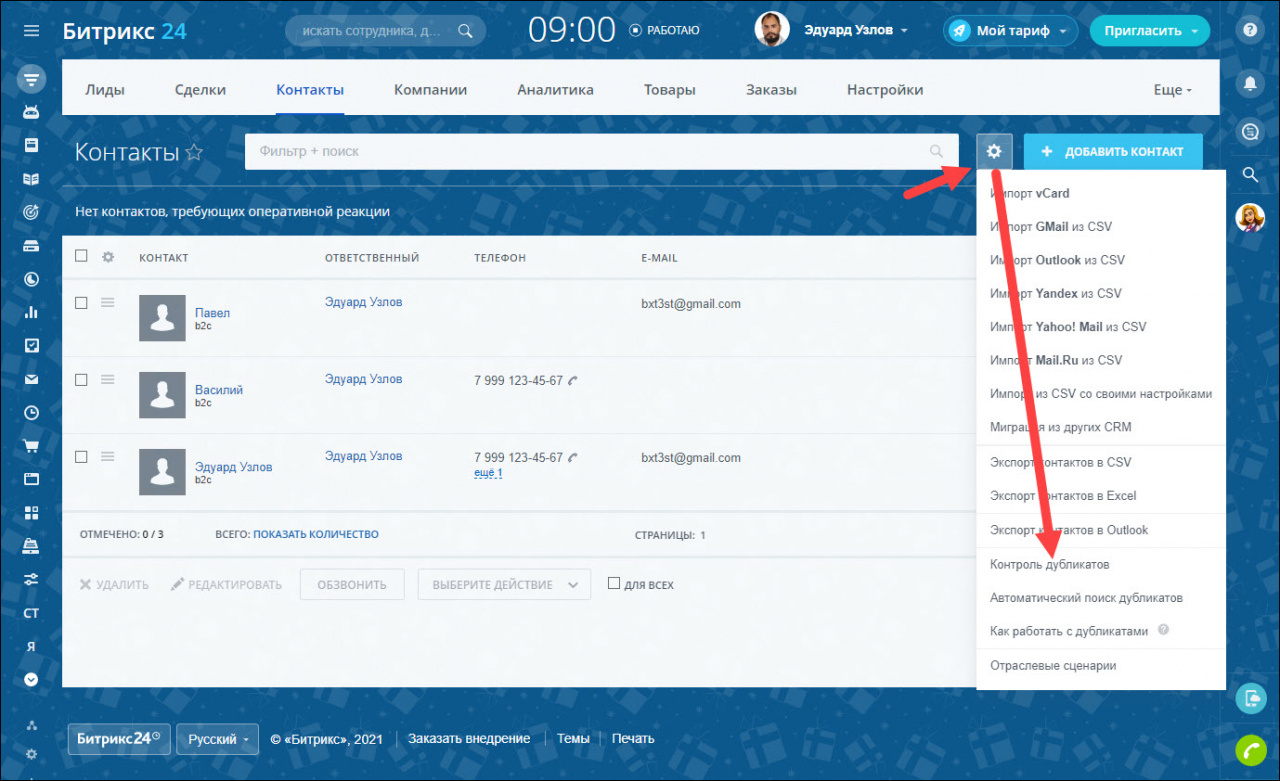Switch to the Лиды tab
The width and height of the screenshot is (1280, 781).
point(105,90)
